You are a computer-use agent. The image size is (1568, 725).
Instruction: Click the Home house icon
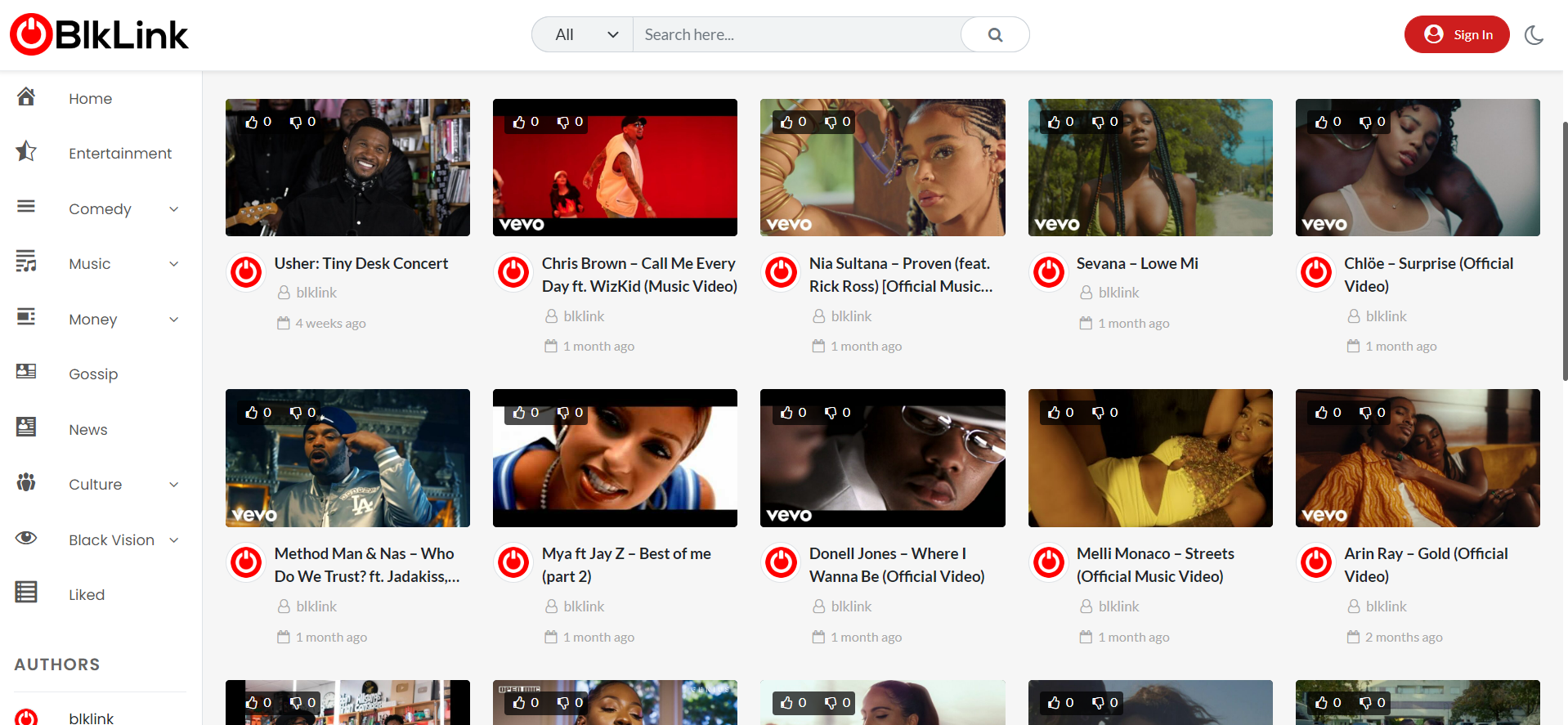pos(26,97)
